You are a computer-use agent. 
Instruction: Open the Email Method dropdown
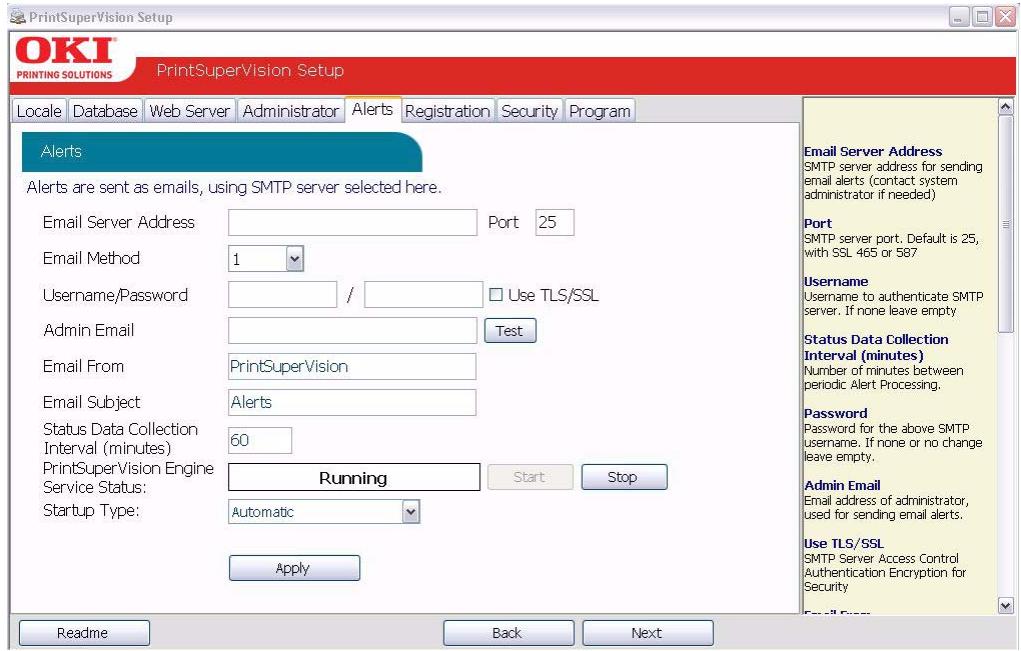(x=294, y=259)
